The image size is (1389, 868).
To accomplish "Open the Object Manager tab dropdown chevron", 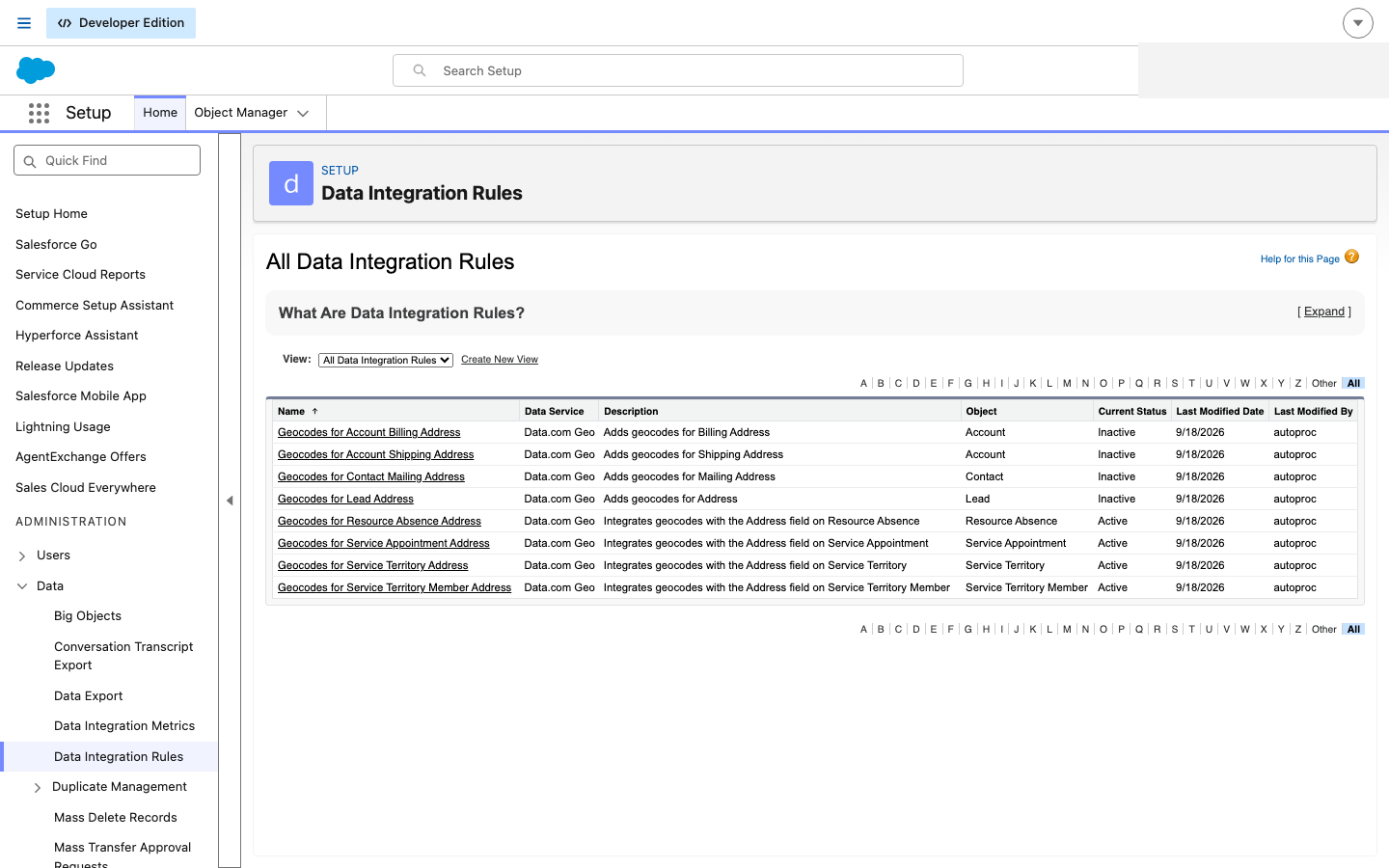I will 303,113.
